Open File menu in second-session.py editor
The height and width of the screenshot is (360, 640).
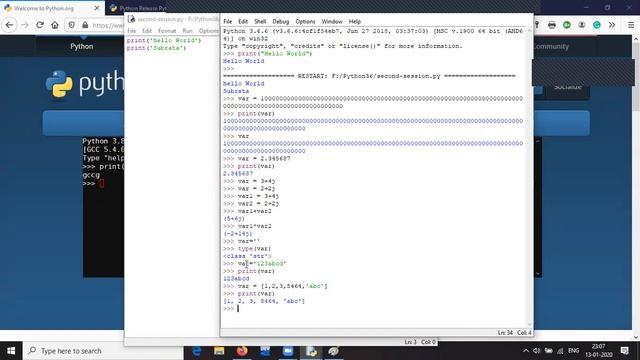pos(131,31)
